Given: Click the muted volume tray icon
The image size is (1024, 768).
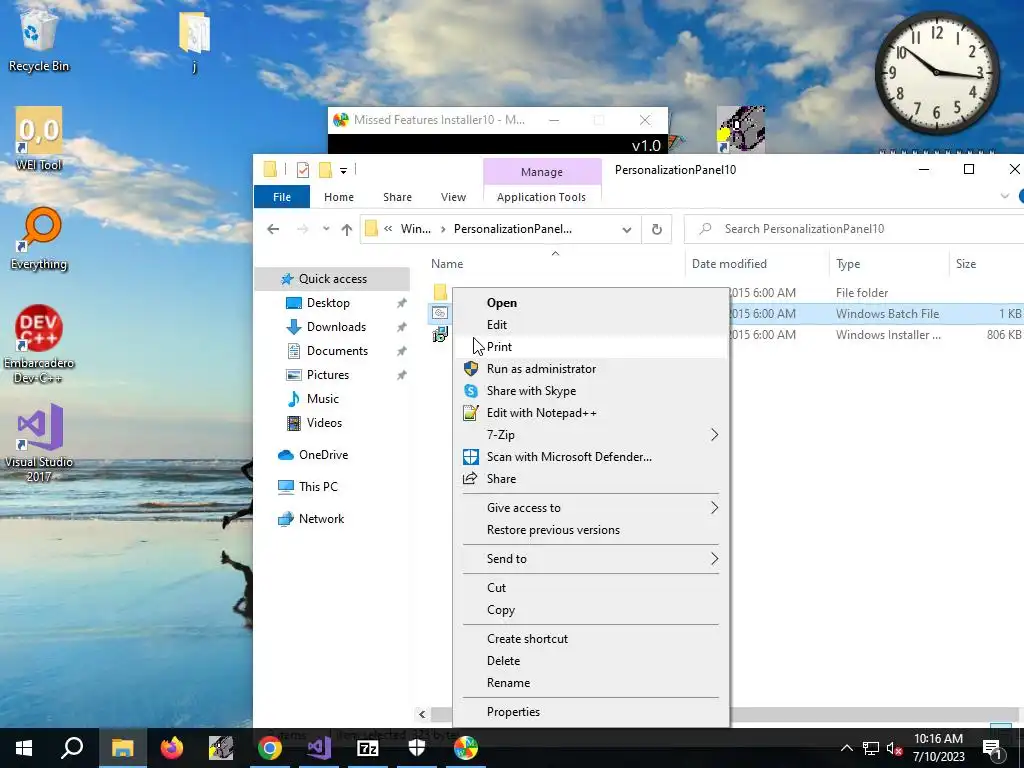Looking at the screenshot, I should tap(895, 748).
